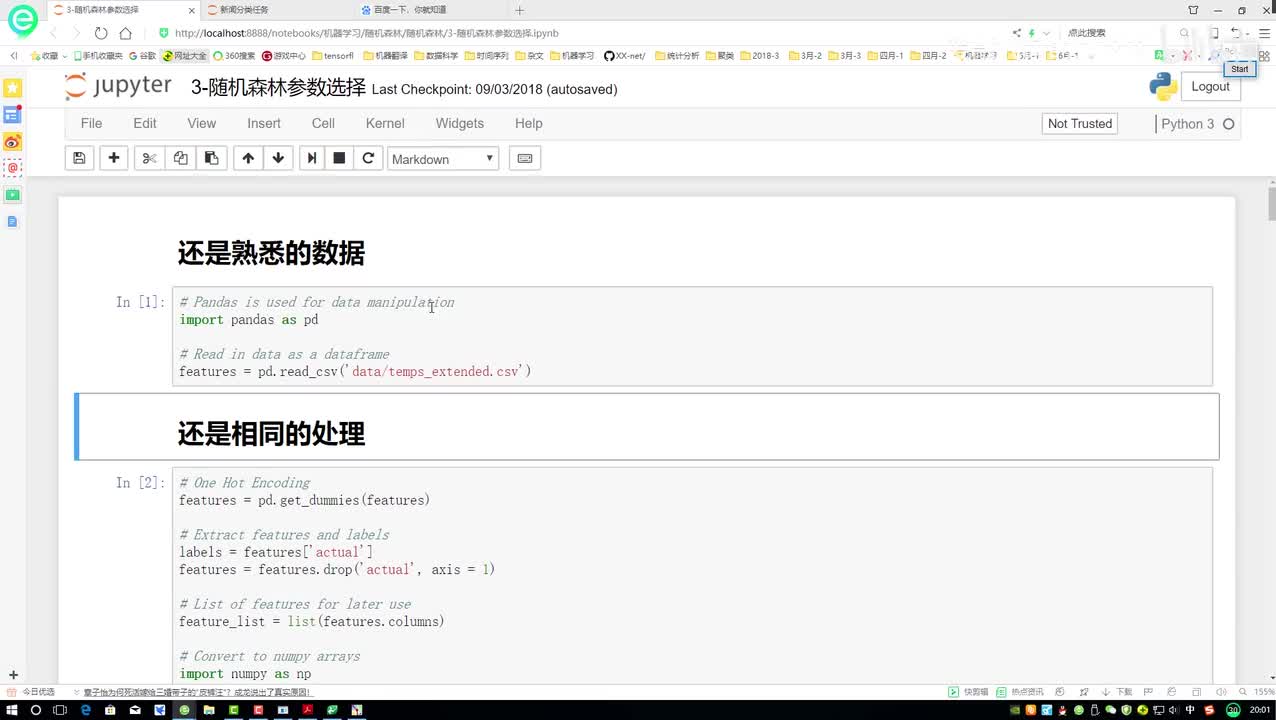Viewport: 1276px width, 720px height.
Task: Move selected cell down
Action: coord(278,158)
